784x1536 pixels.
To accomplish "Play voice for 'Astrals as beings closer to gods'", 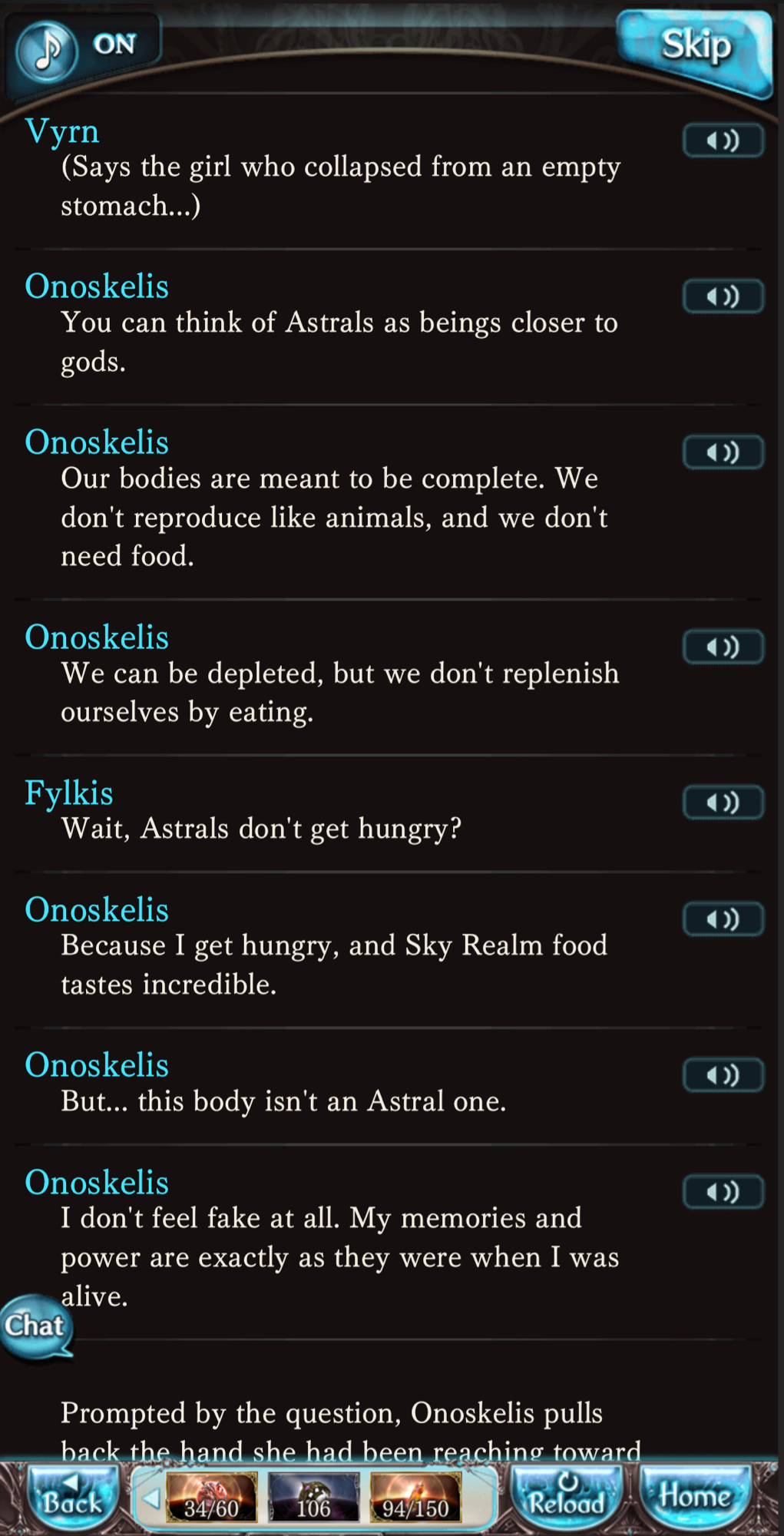I will (x=723, y=296).
